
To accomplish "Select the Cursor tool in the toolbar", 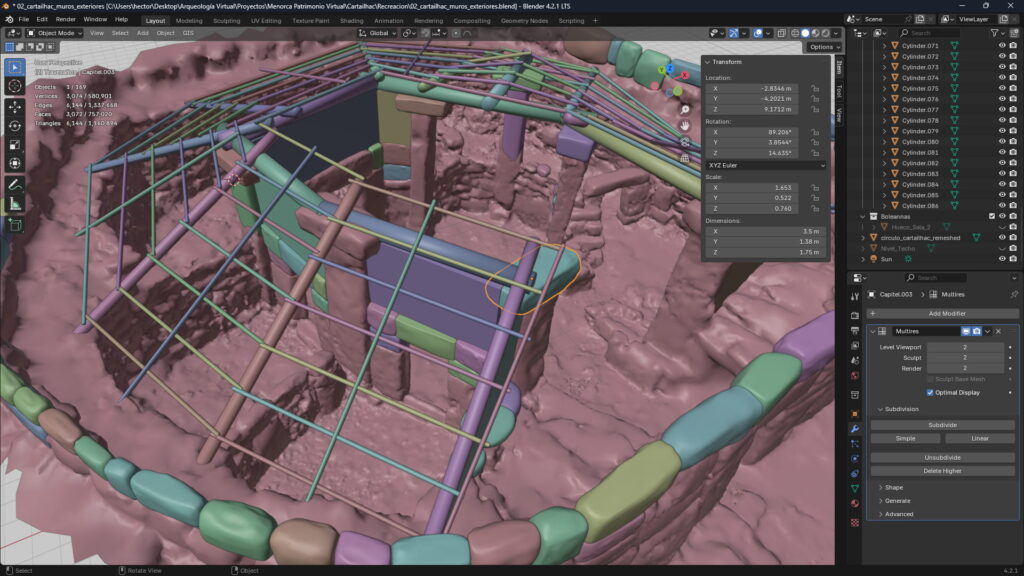I will click(15, 86).
